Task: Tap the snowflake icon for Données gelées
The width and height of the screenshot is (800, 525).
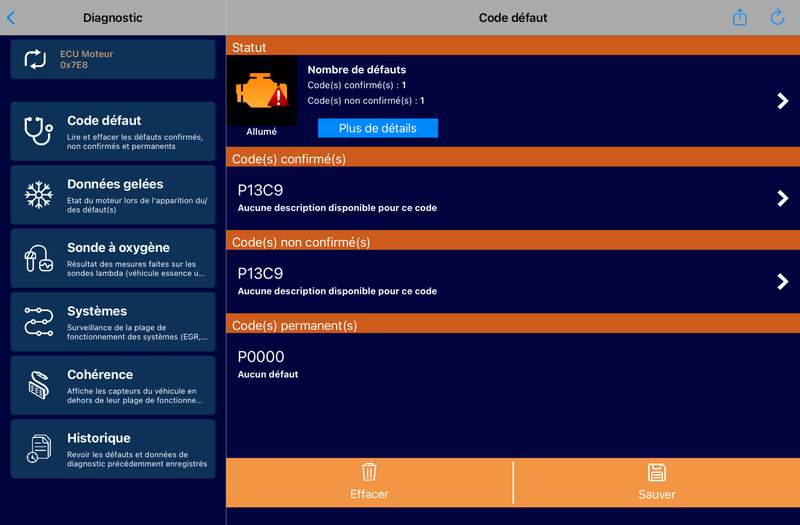Action: point(39,195)
